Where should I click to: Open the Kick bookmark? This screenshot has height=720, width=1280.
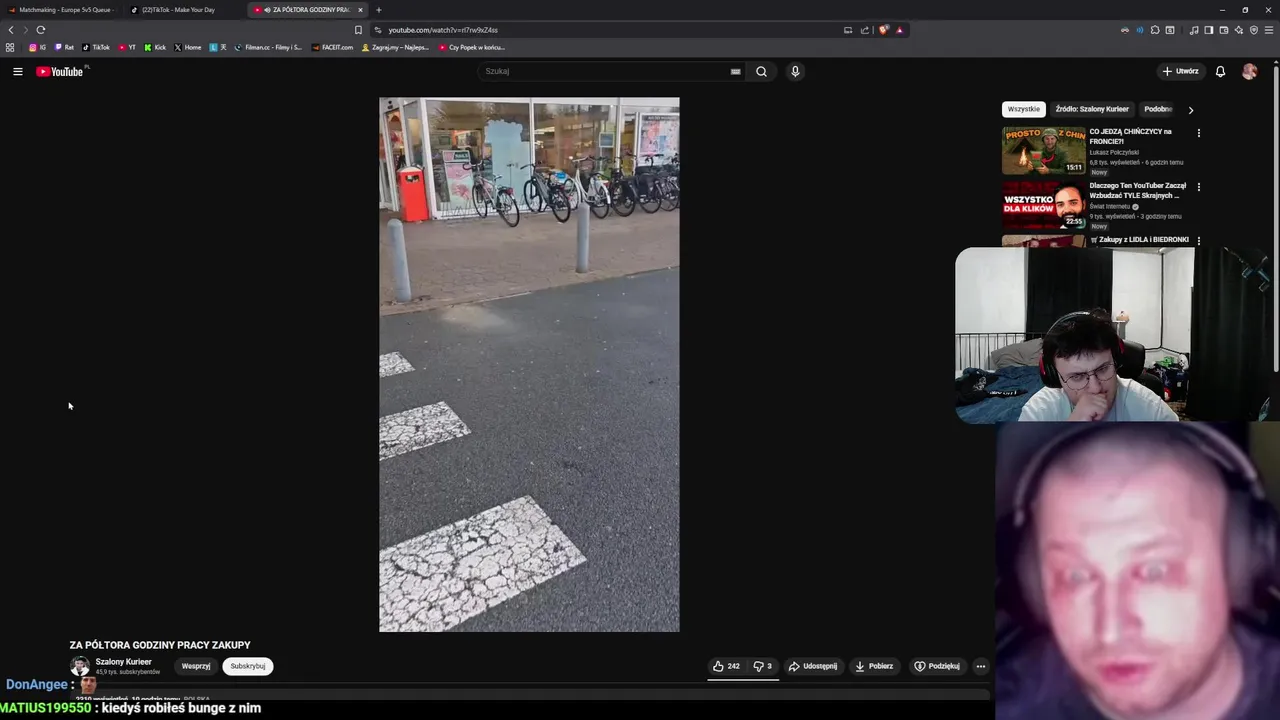point(155,47)
